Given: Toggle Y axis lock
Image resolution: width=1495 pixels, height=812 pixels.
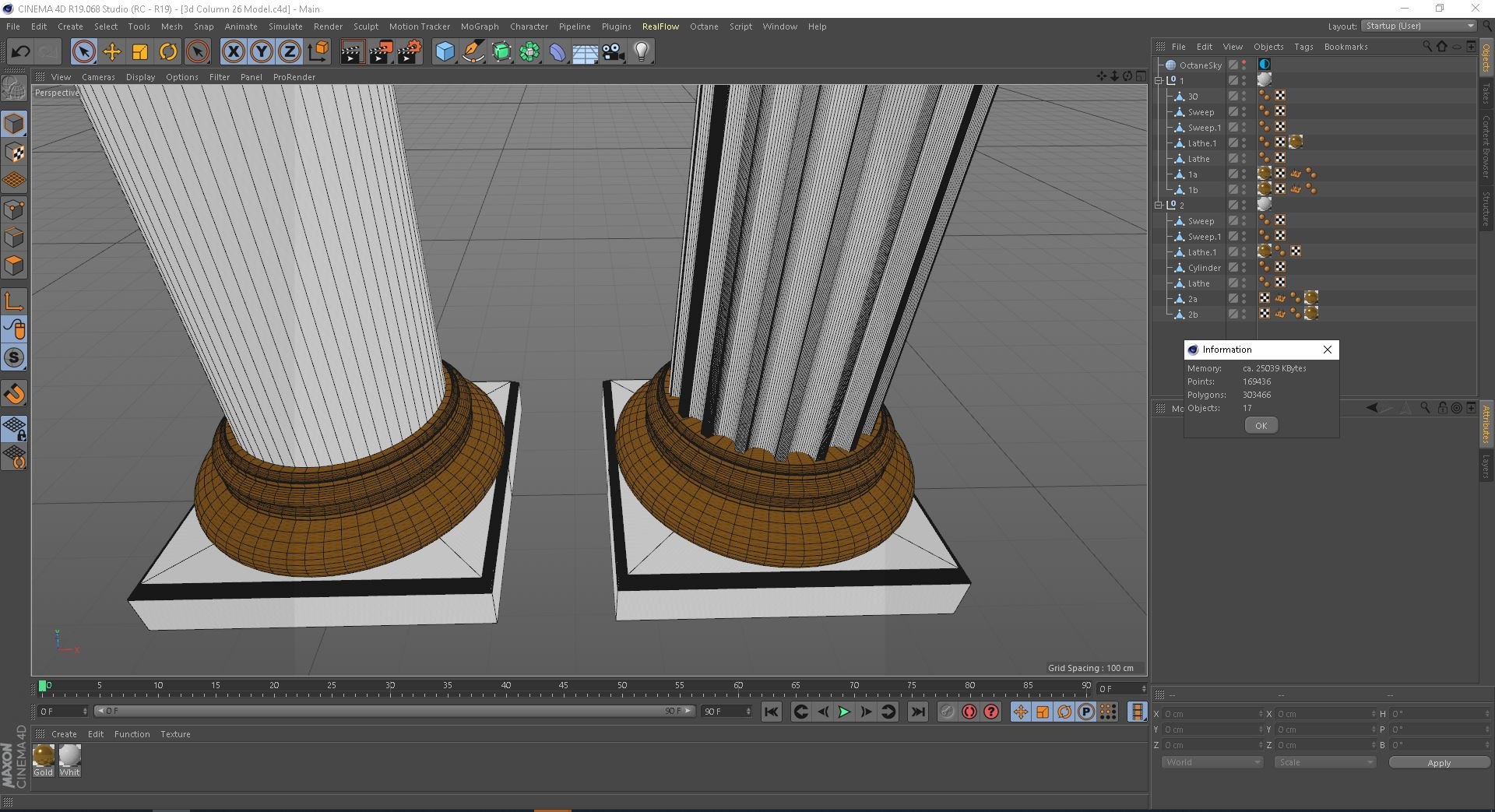Looking at the screenshot, I should (x=262, y=52).
